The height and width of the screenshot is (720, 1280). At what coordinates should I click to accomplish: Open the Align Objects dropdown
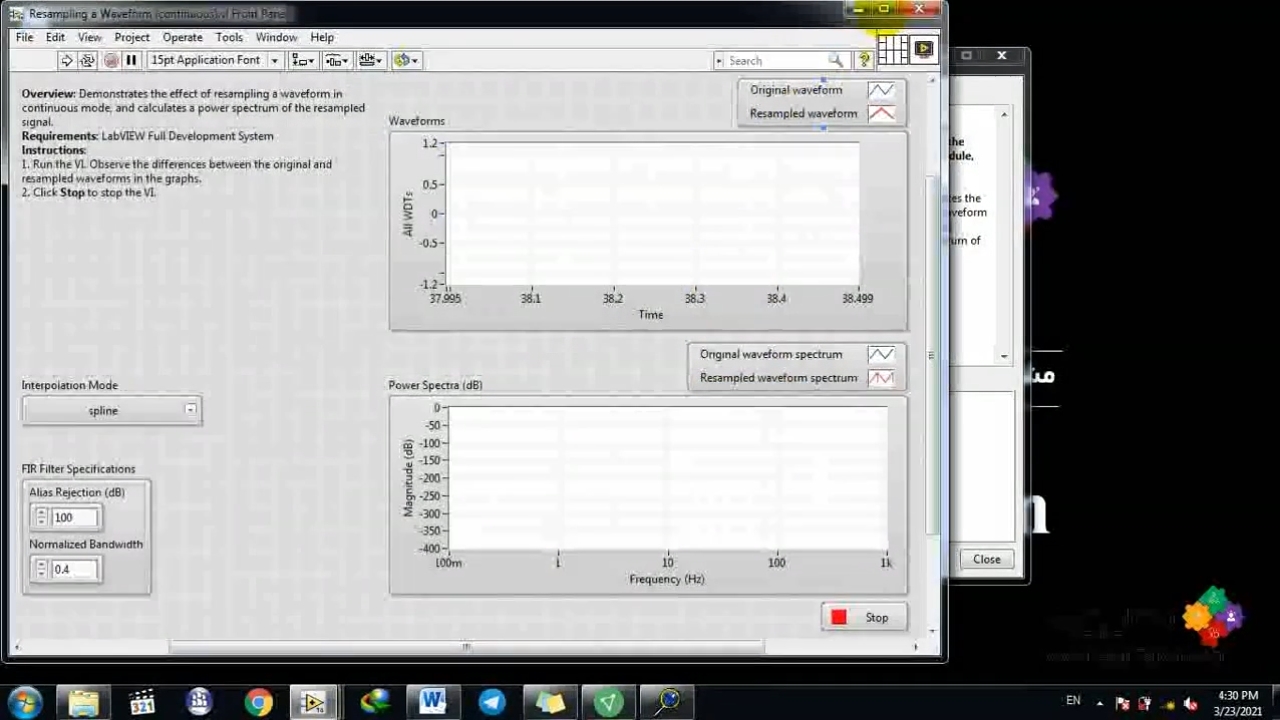[302, 61]
